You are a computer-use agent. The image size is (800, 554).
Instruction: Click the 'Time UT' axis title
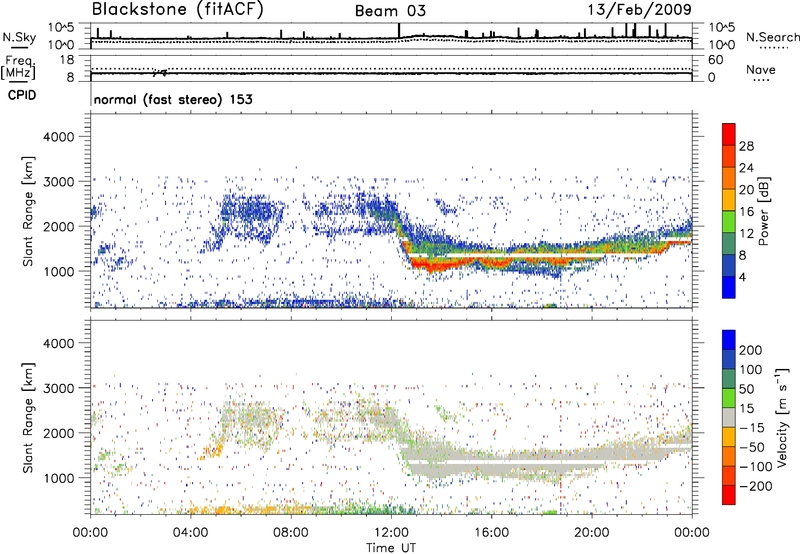pyautogui.click(x=391, y=548)
